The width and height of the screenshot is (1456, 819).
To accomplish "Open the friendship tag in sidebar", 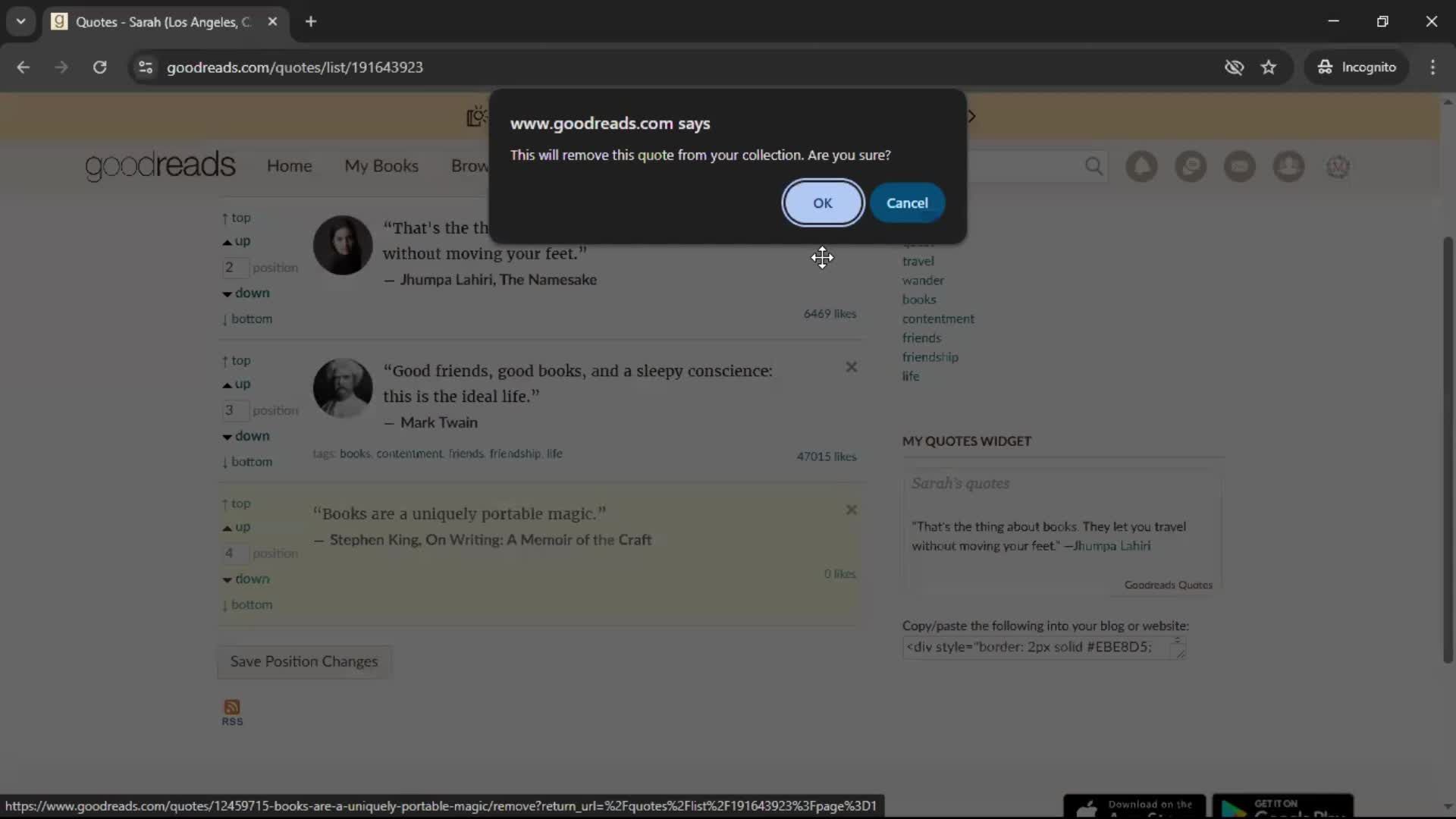I will (x=930, y=357).
